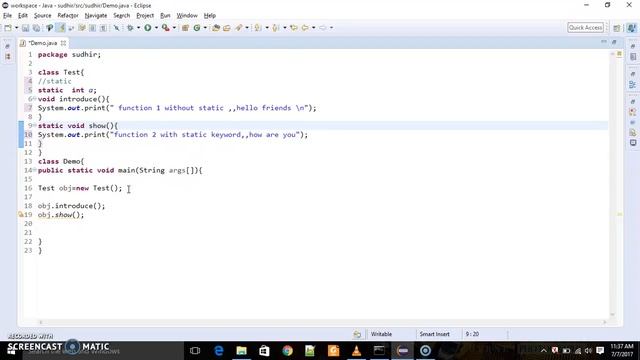Image resolution: width=640 pixels, height=360 pixels.
Task: Click the Writable status bar entry
Action: tap(381, 334)
